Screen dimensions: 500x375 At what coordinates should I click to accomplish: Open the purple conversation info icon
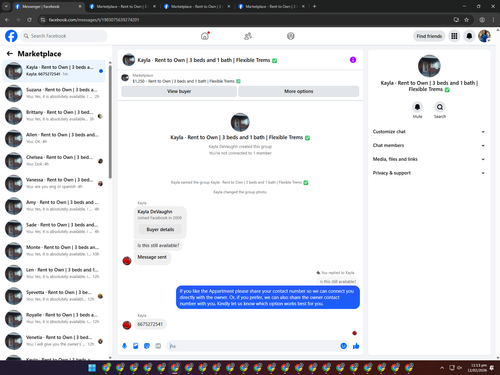click(x=353, y=60)
